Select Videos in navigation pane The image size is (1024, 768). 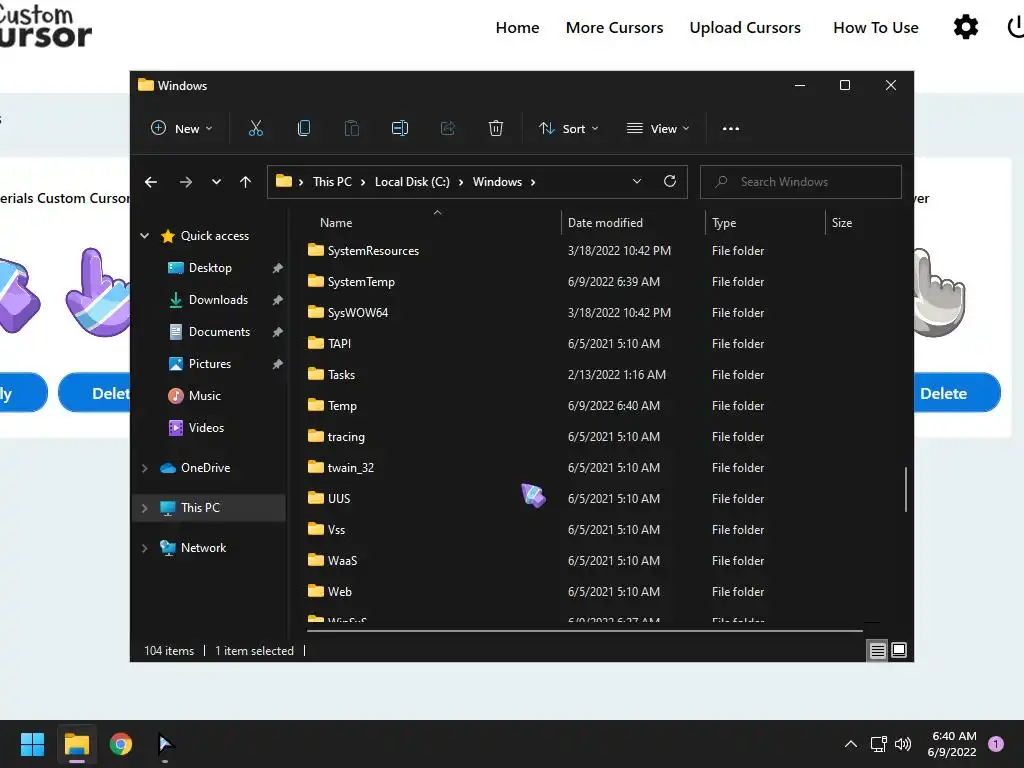[x=206, y=428]
